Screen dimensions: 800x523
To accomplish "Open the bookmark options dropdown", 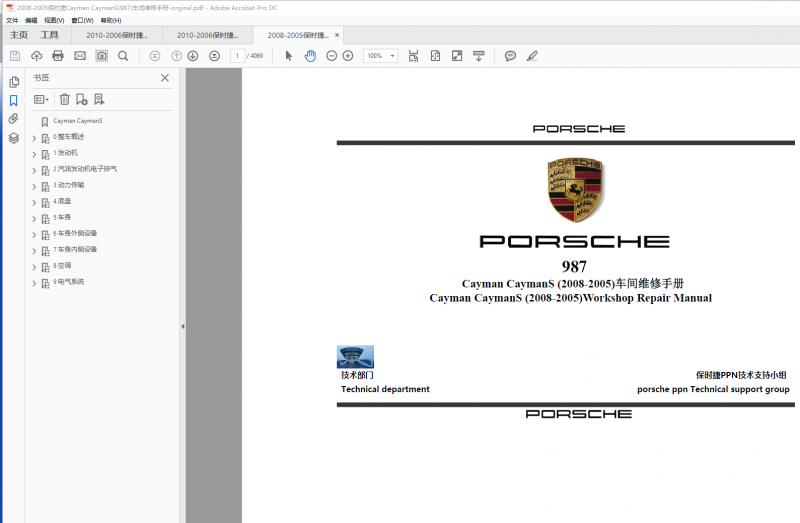I will (x=41, y=99).
